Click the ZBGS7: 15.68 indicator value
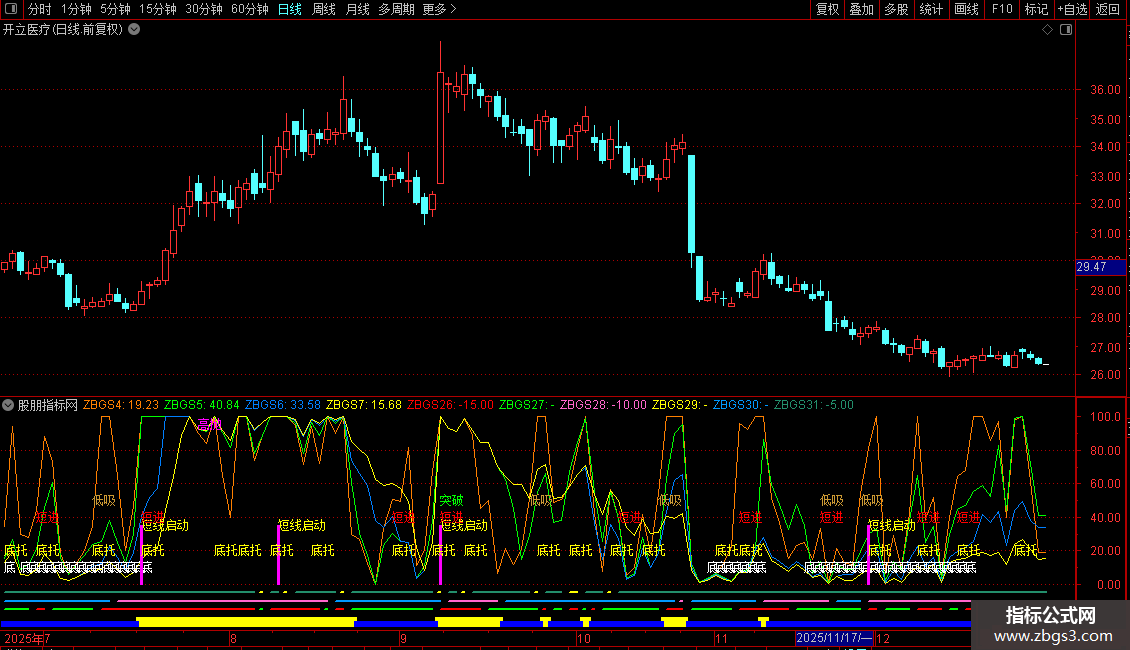The height and width of the screenshot is (650, 1130). (364, 405)
